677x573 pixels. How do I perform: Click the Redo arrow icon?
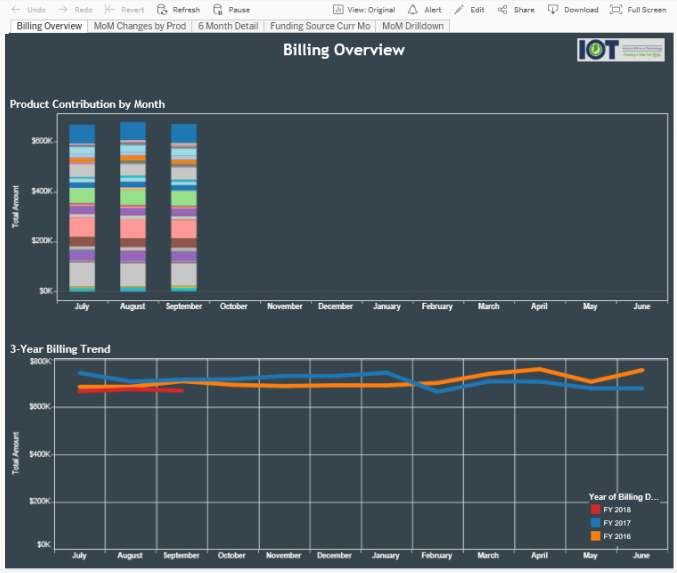[x=62, y=9]
